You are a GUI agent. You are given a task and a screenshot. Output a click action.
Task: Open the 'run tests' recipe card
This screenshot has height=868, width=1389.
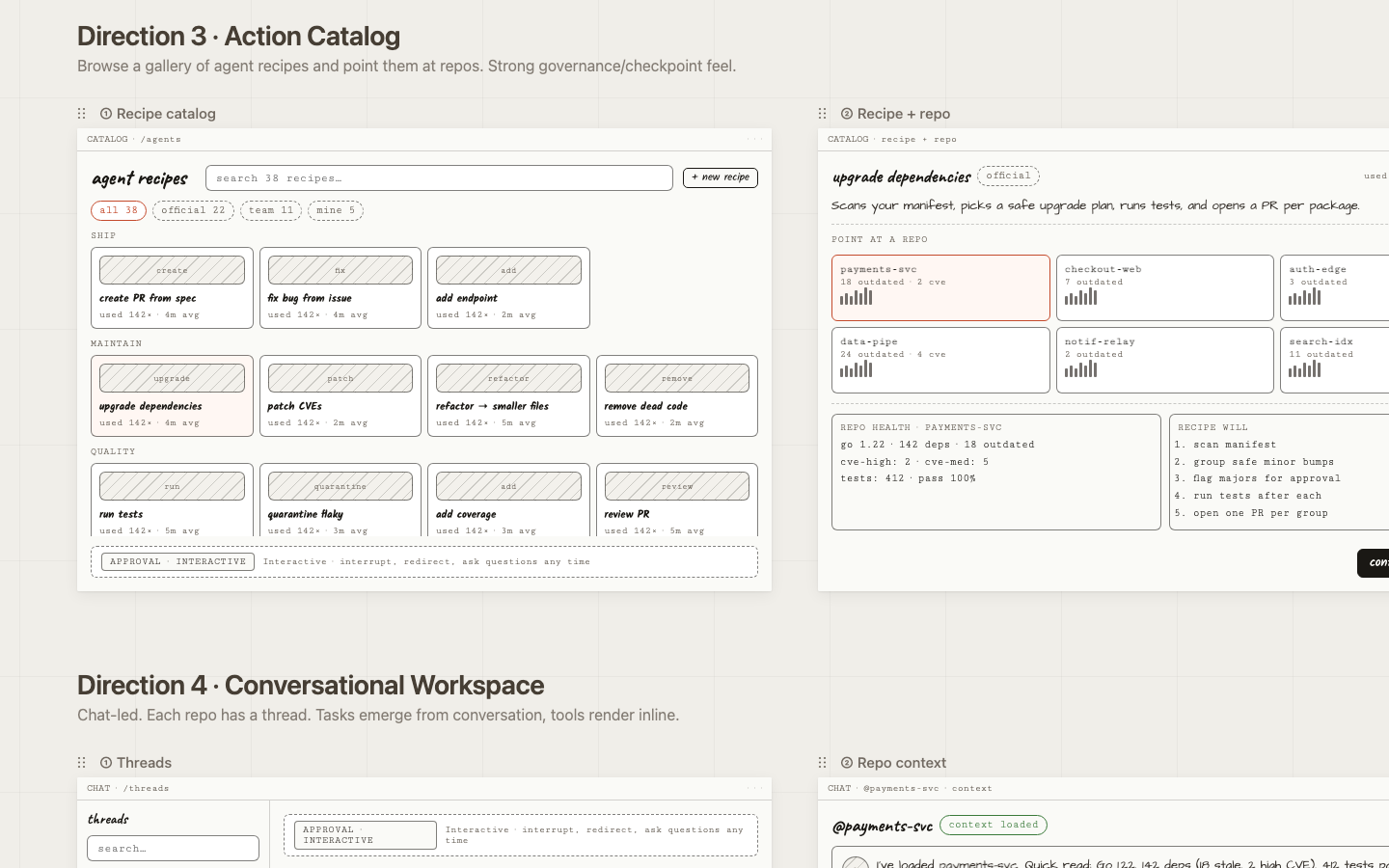(172, 501)
